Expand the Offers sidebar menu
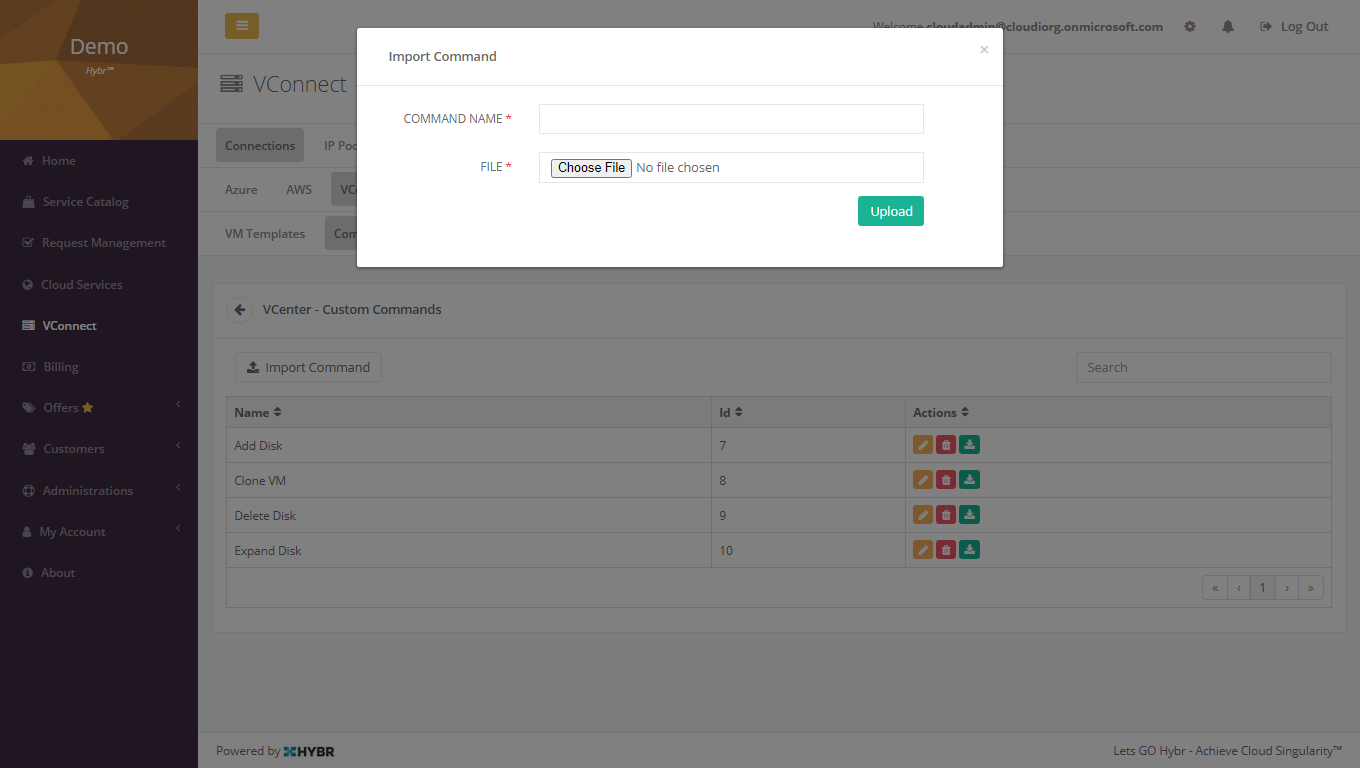The height and width of the screenshot is (768, 1360). coord(98,408)
